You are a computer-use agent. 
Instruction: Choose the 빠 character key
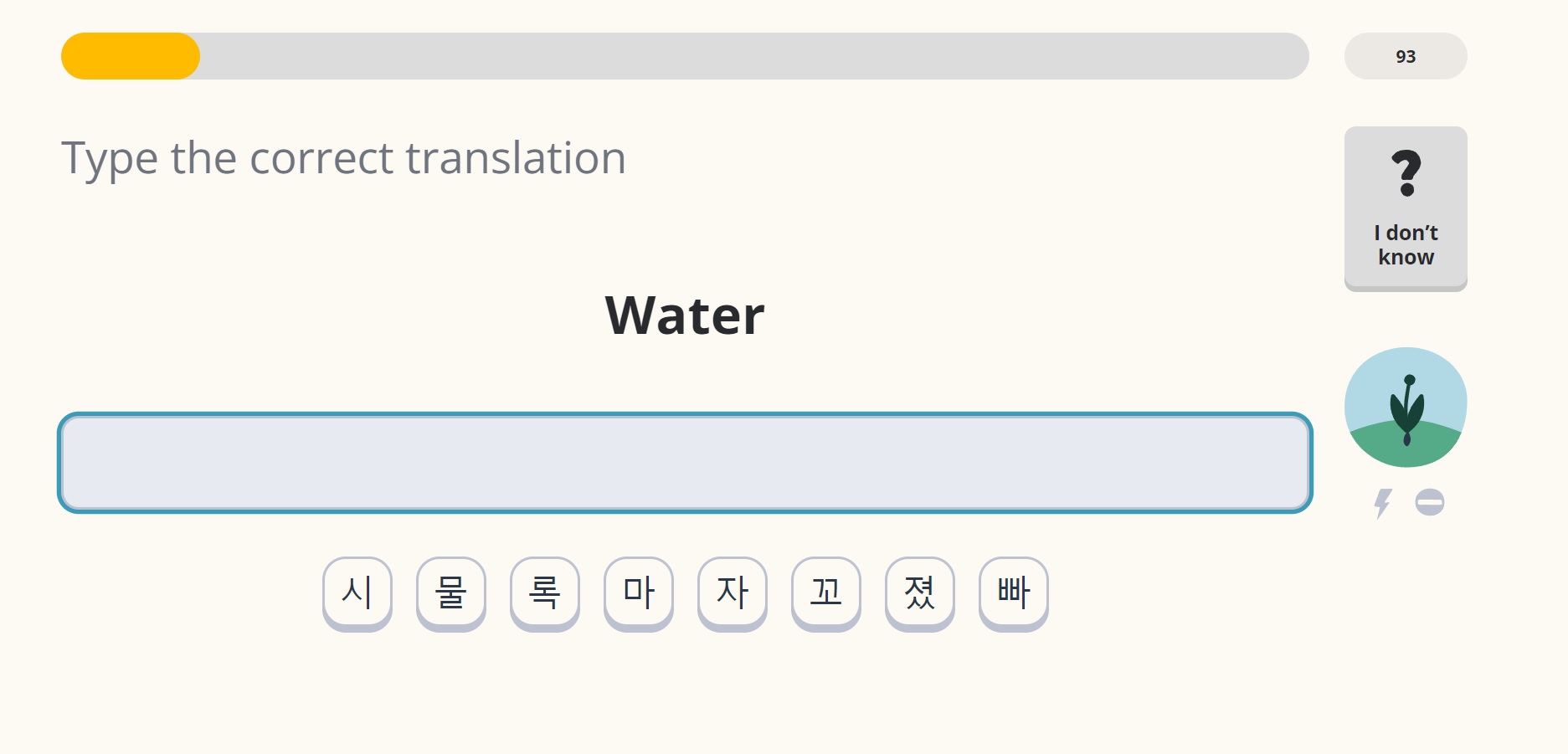[1014, 593]
